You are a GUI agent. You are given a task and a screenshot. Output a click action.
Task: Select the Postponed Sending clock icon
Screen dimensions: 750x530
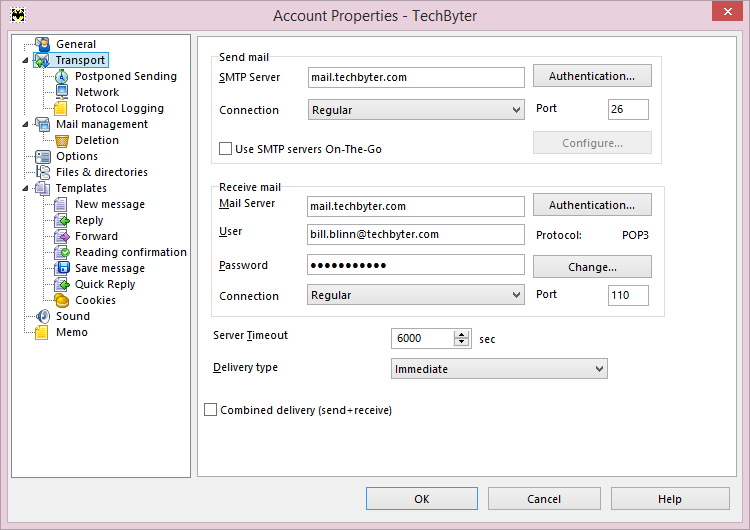pyautogui.click(x=62, y=76)
